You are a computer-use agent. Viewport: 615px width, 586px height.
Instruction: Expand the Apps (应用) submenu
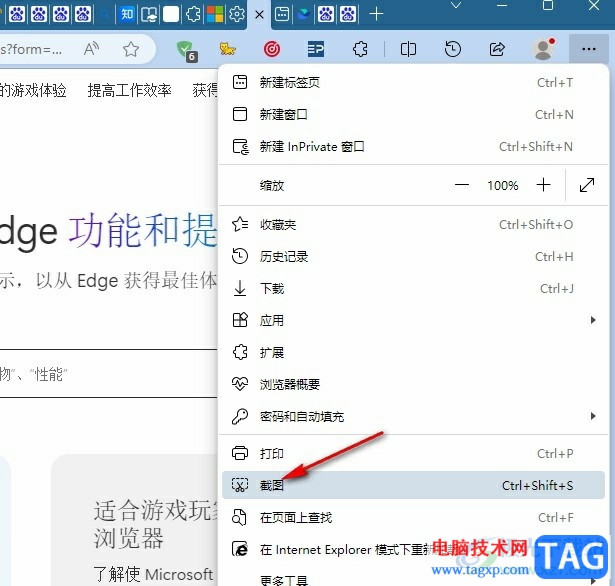point(413,320)
